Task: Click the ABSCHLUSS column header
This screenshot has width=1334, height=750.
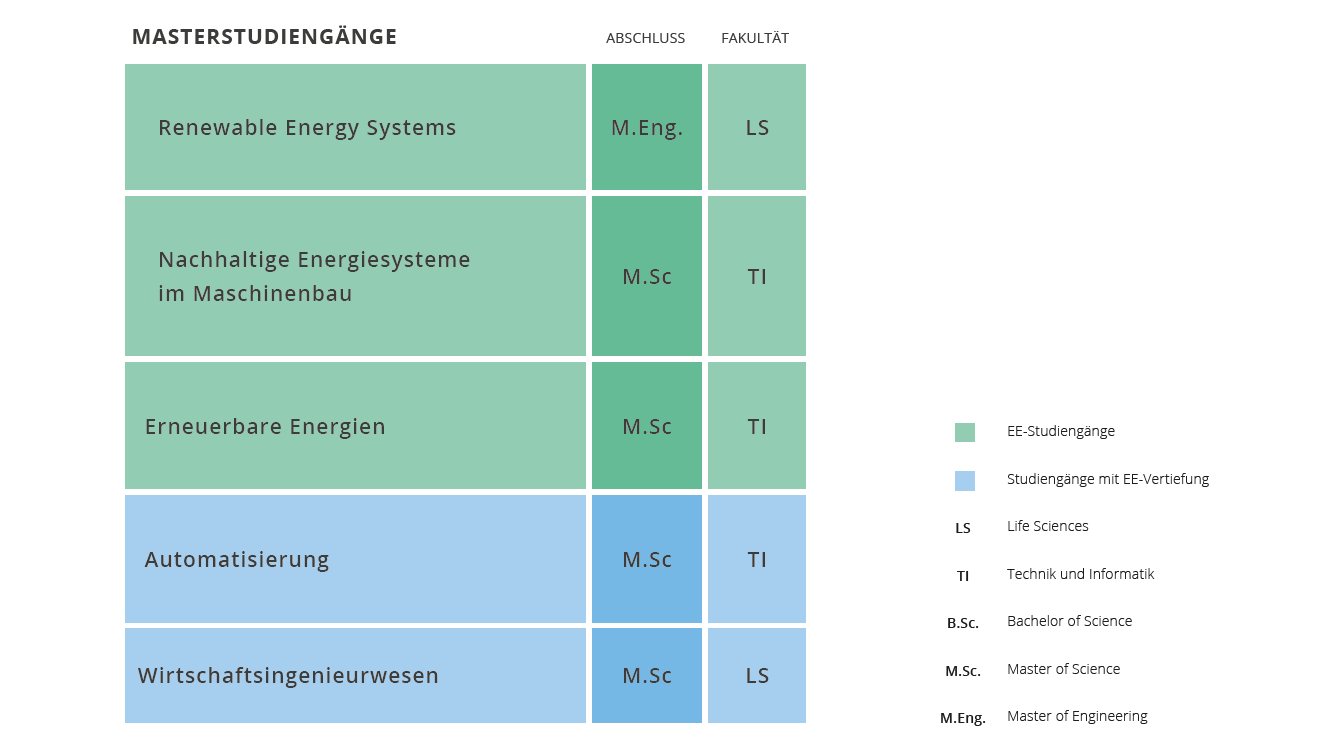Action: [645, 38]
